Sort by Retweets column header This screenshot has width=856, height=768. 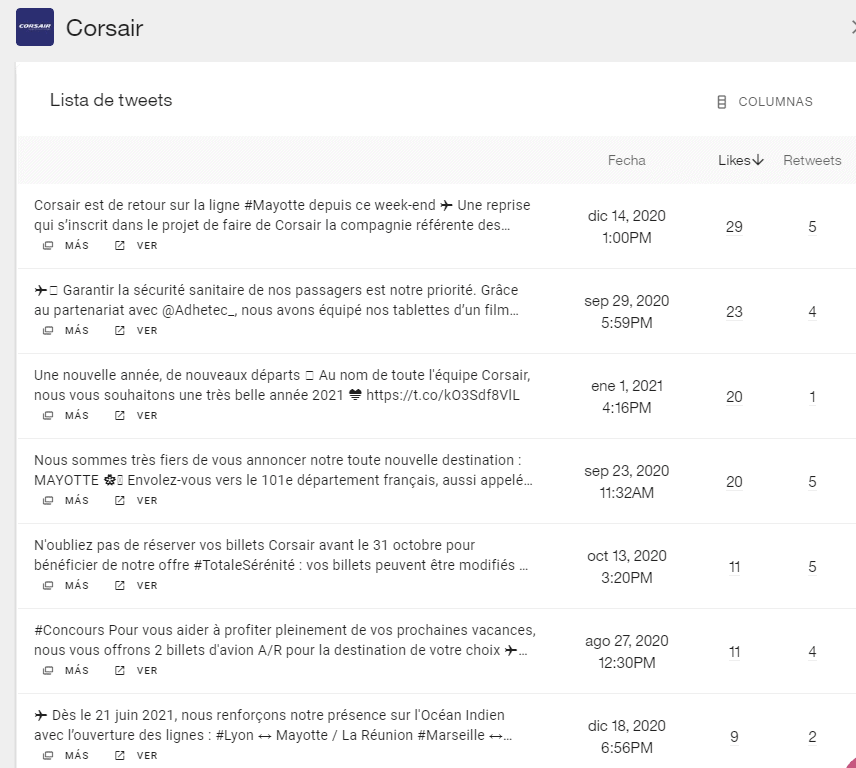(x=812, y=160)
